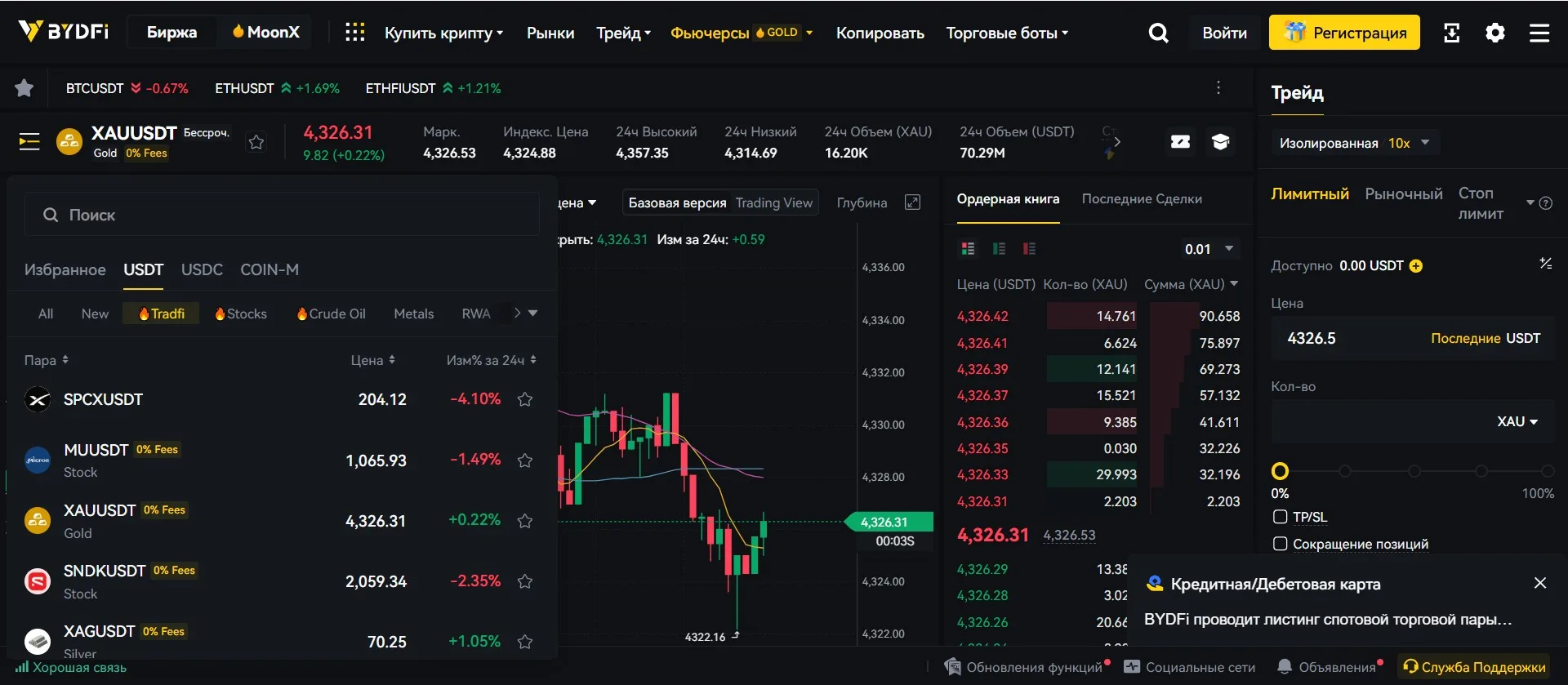Click the favorites star beside BTCUSDT ticker
Image resolution: width=1568 pixels, height=685 pixels.
pos(24,88)
